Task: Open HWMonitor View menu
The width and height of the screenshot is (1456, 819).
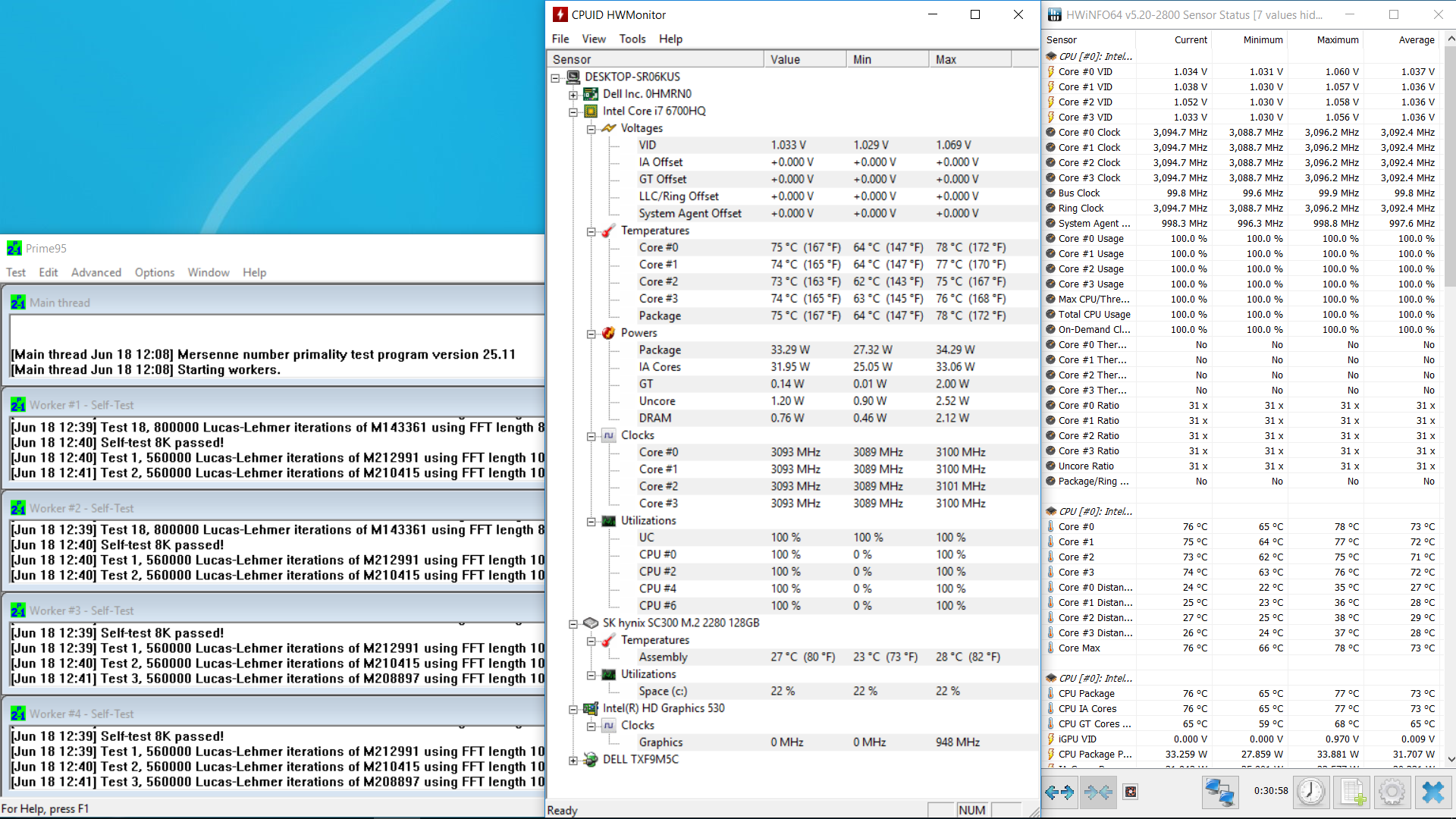Action: [x=594, y=39]
